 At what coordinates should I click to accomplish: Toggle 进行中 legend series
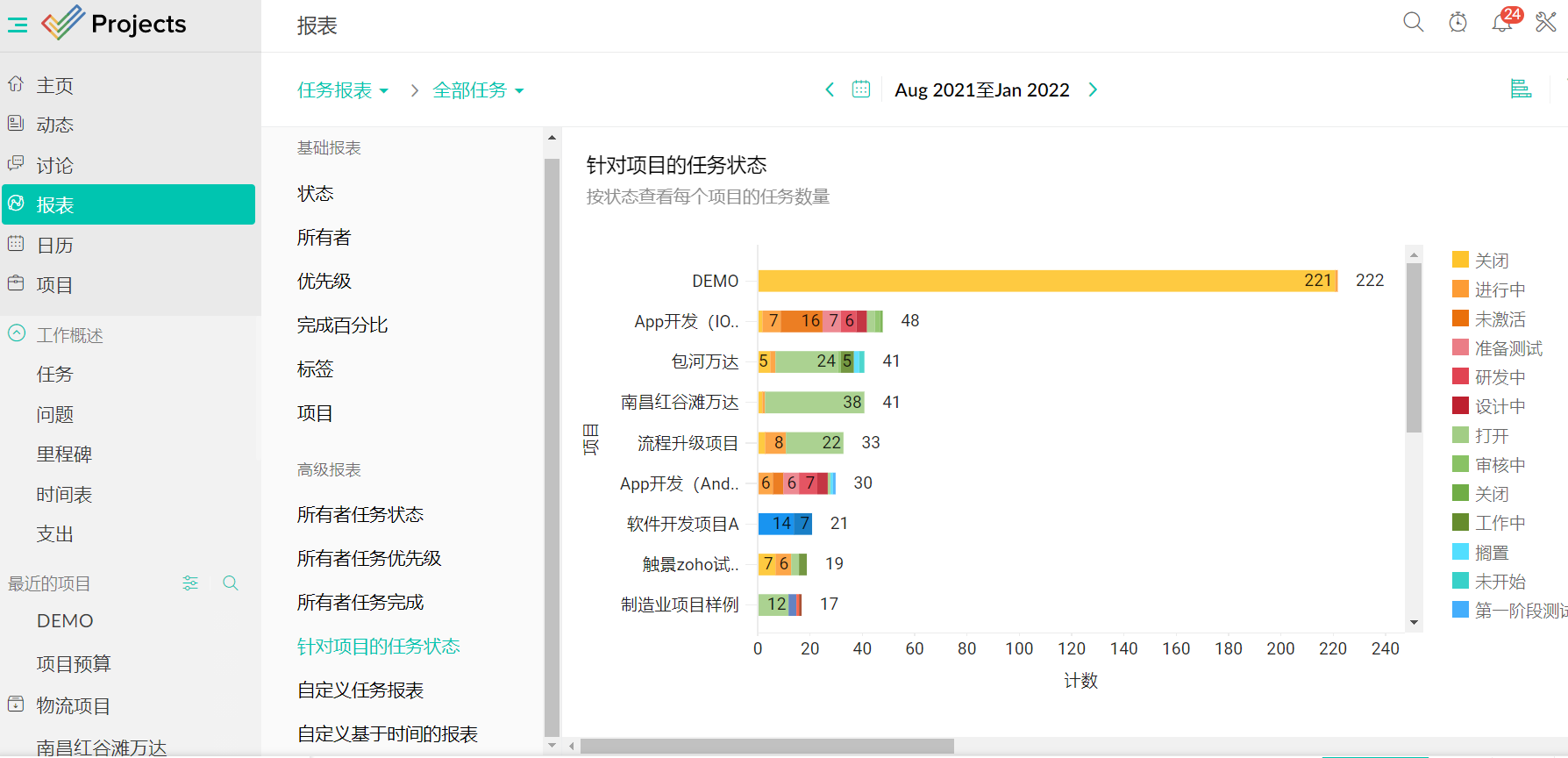[1499, 290]
